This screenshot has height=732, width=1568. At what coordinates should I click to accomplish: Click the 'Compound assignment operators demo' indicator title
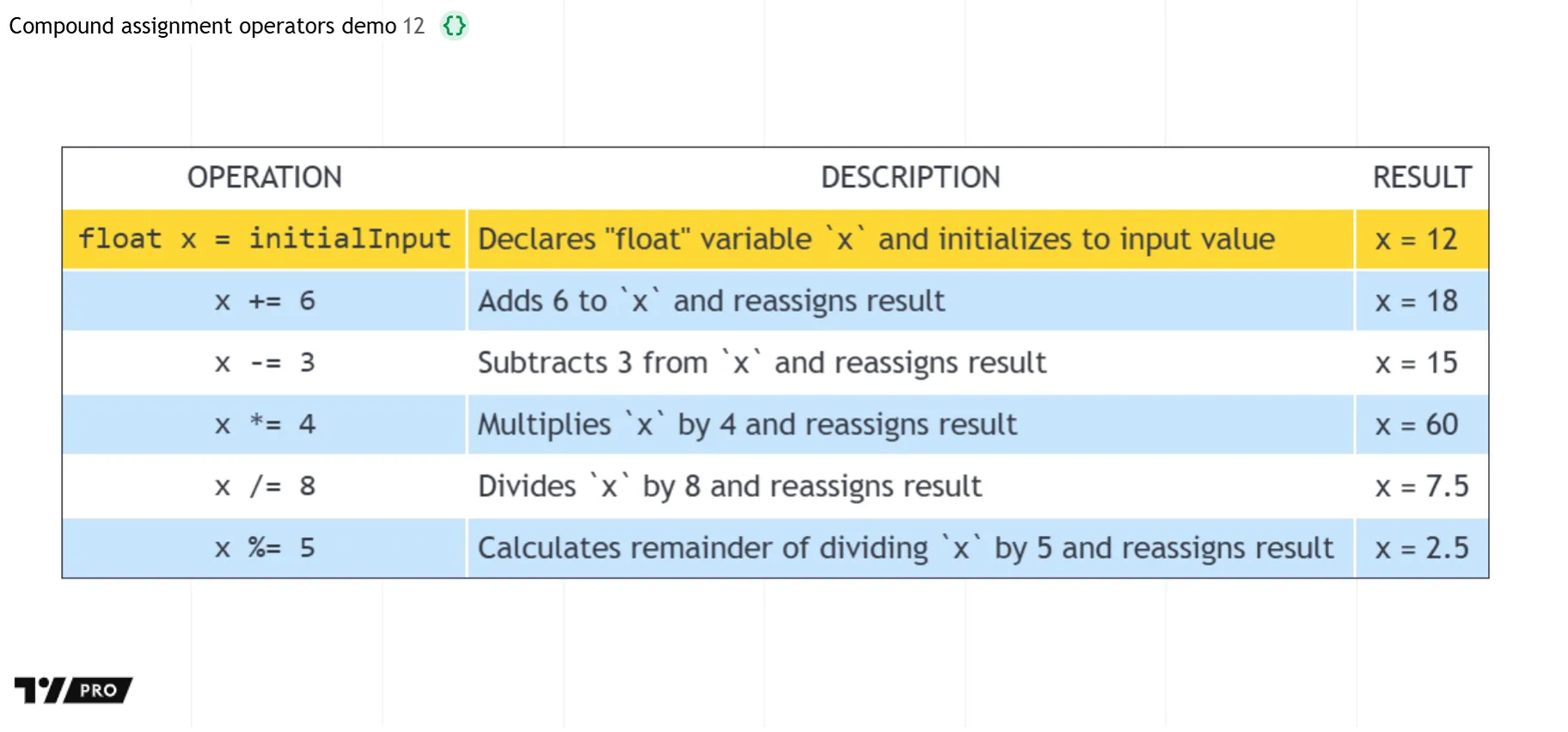click(202, 26)
